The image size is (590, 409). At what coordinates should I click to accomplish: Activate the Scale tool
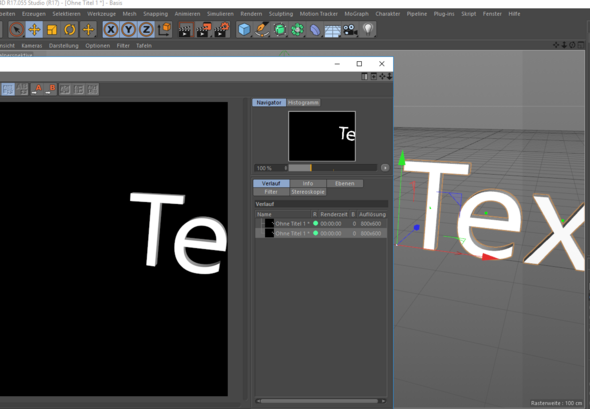[52, 30]
